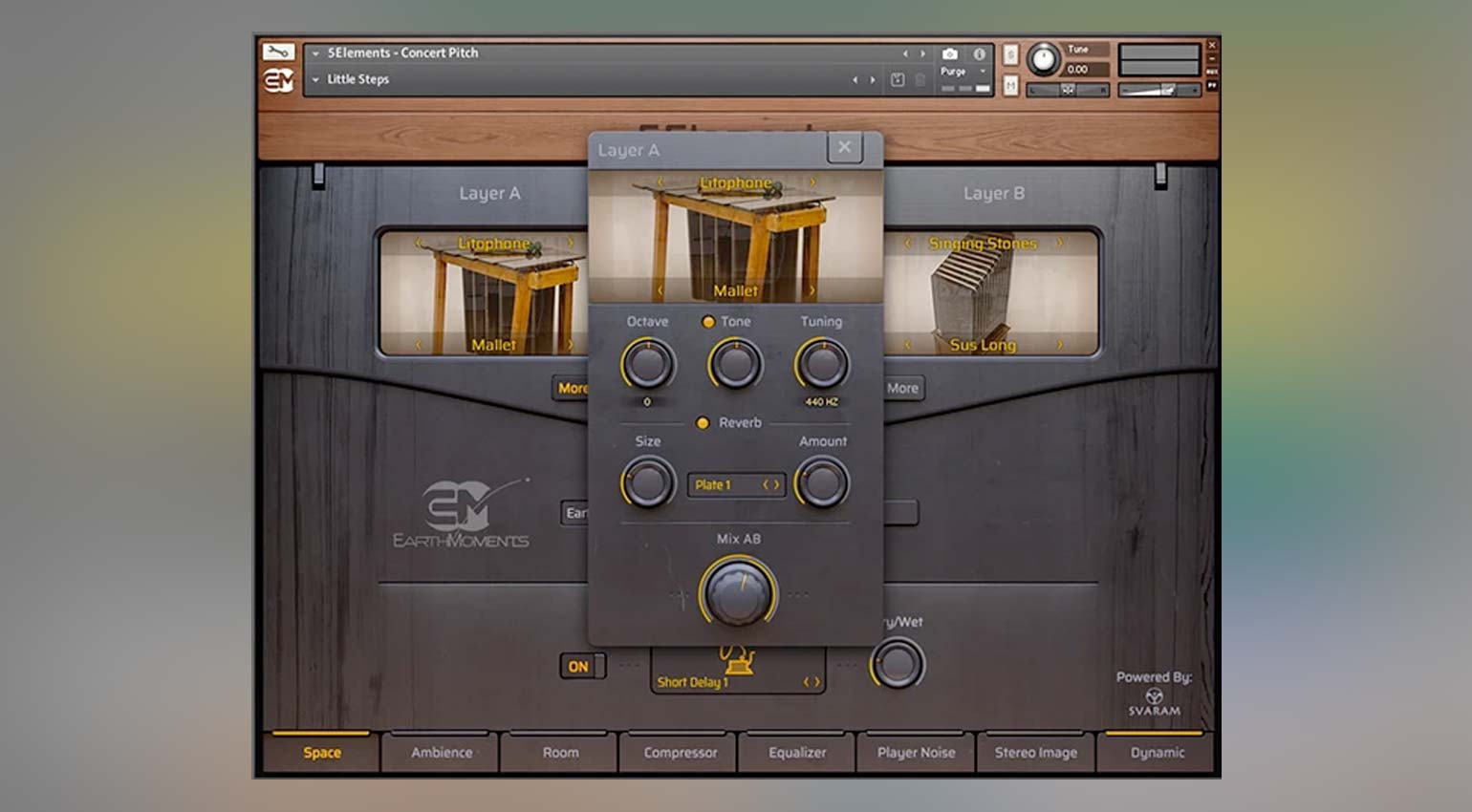Adjust the reverb Size knob
Viewport: 1472px width, 812px height.
[x=648, y=483]
